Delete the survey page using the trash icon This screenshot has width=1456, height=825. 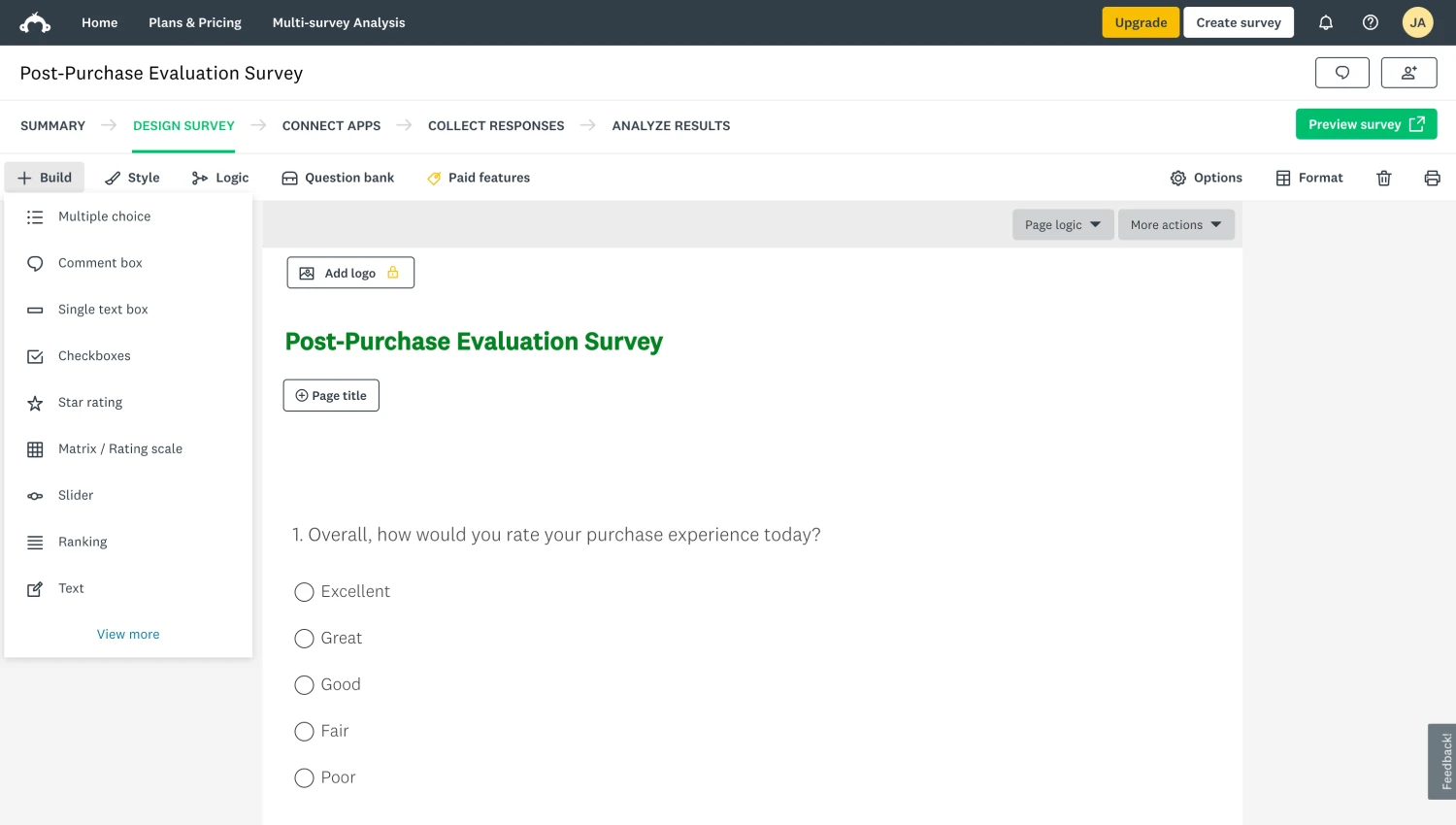1383,178
